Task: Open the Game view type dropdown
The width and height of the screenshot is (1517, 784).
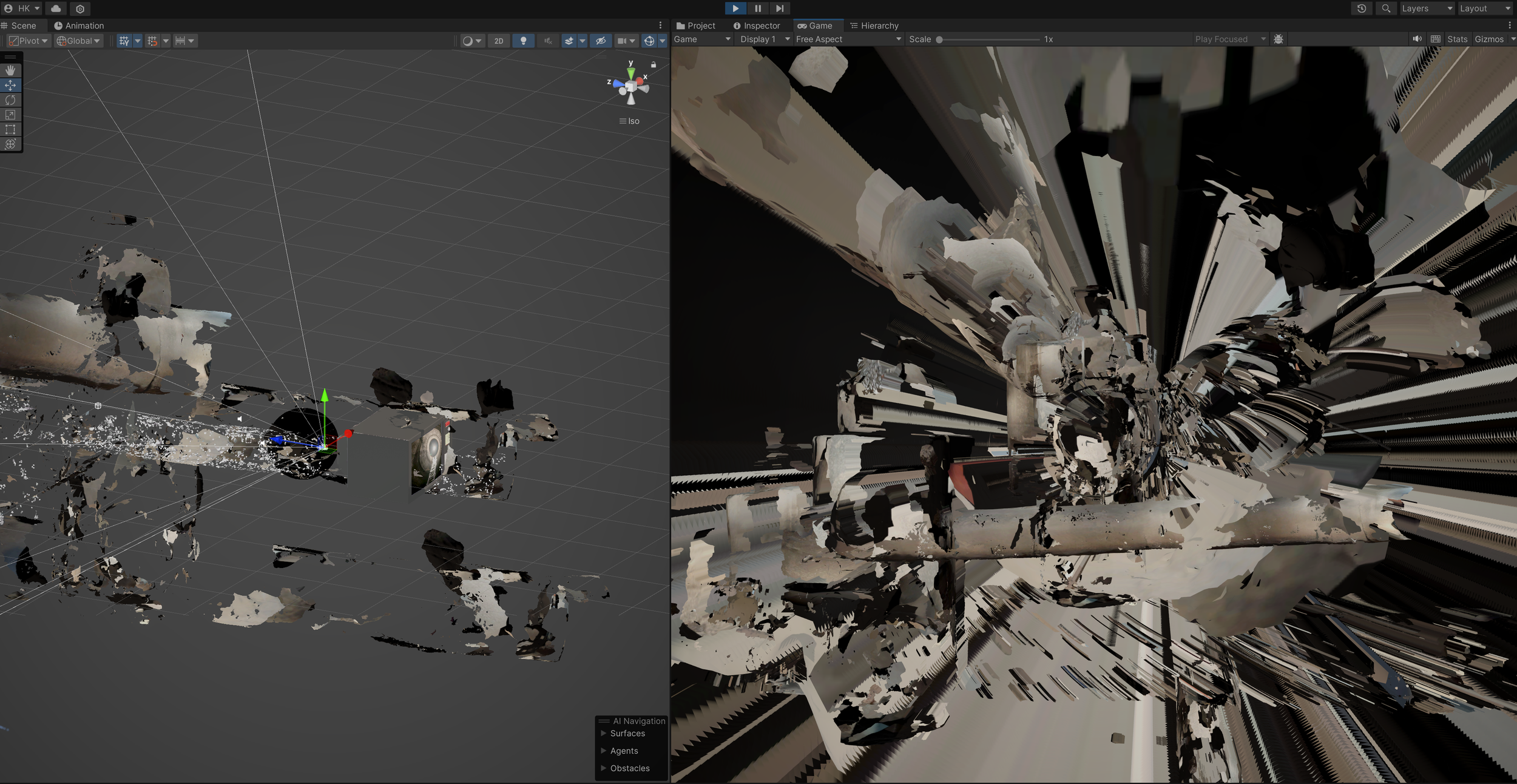Action: point(703,39)
